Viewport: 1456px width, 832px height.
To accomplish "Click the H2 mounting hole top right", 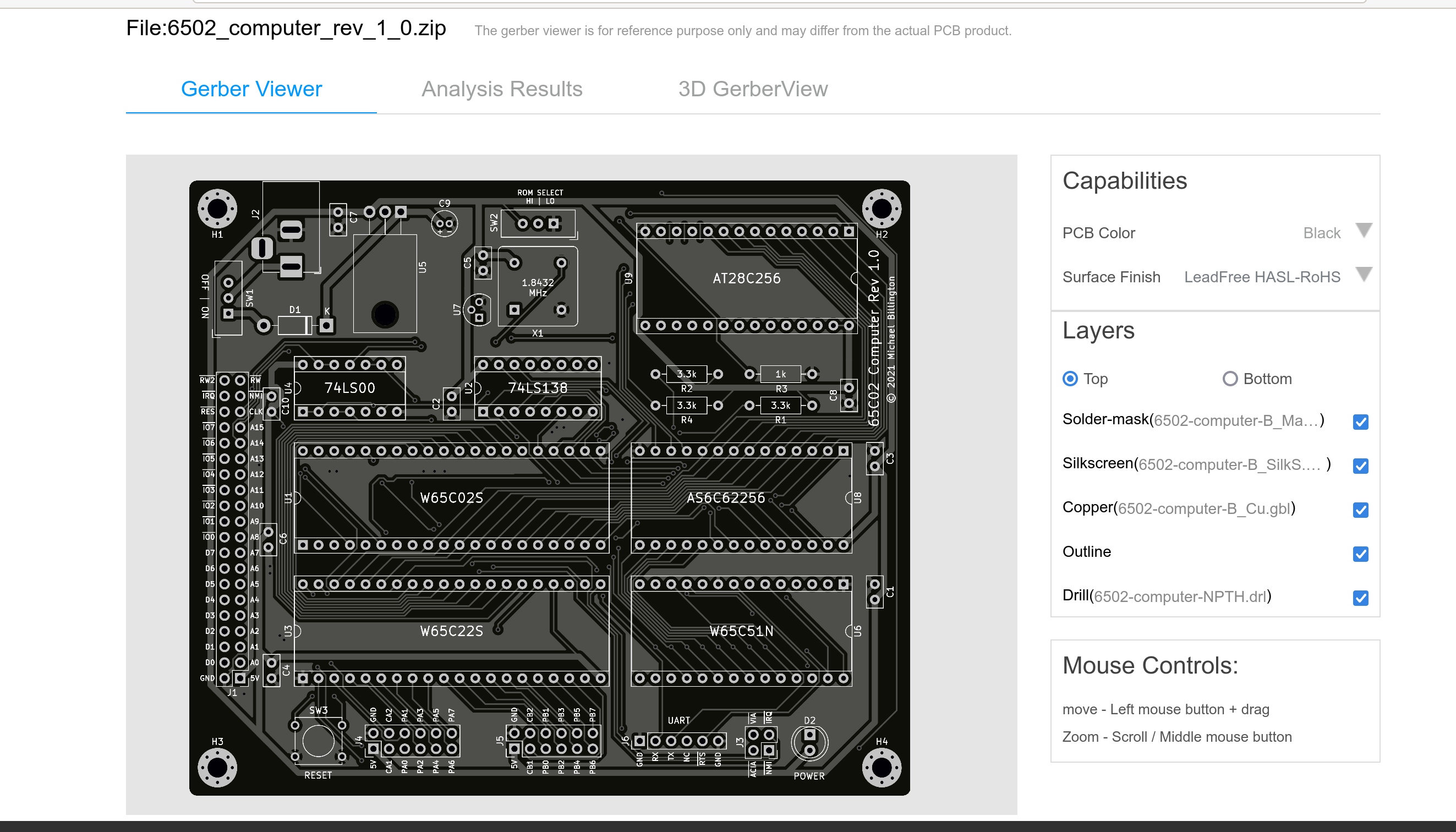I will pyautogui.click(x=881, y=209).
